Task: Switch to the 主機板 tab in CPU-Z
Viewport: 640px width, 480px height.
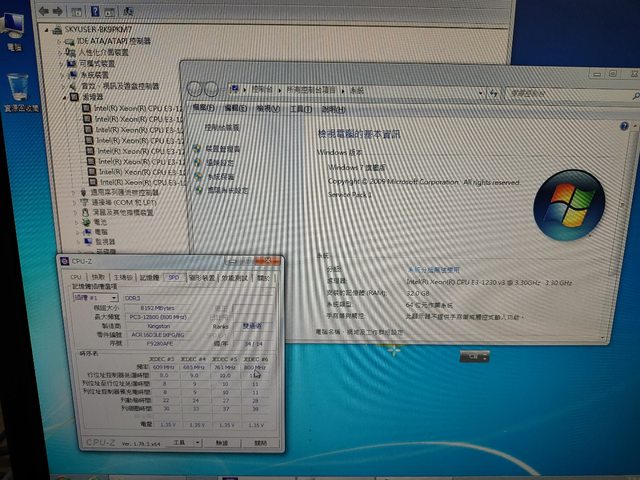Action: point(123,277)
